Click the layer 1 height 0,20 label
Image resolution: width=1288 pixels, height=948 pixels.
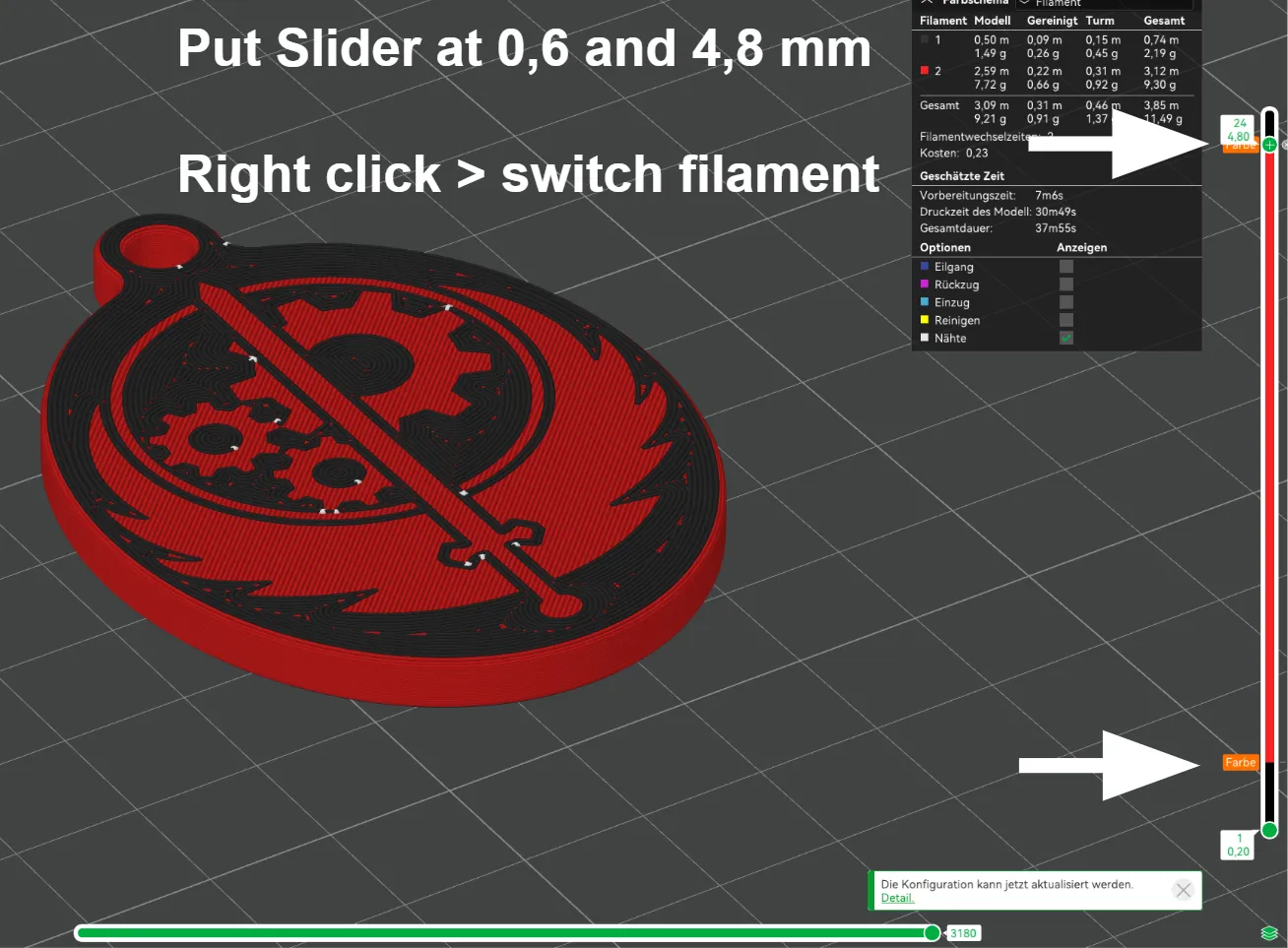tap(1239, 845)
